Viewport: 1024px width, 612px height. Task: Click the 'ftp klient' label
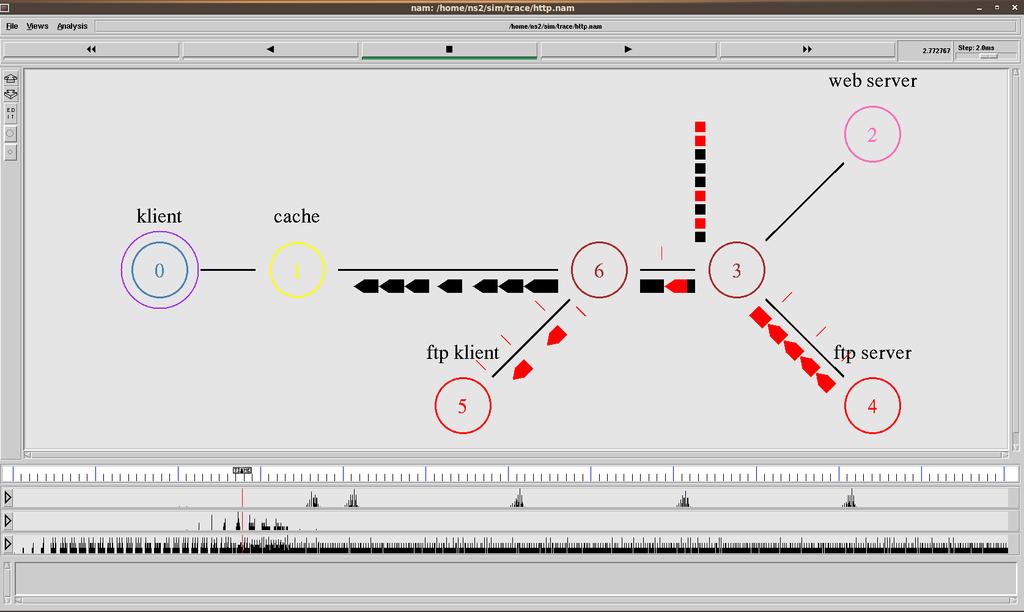[462, 353]
